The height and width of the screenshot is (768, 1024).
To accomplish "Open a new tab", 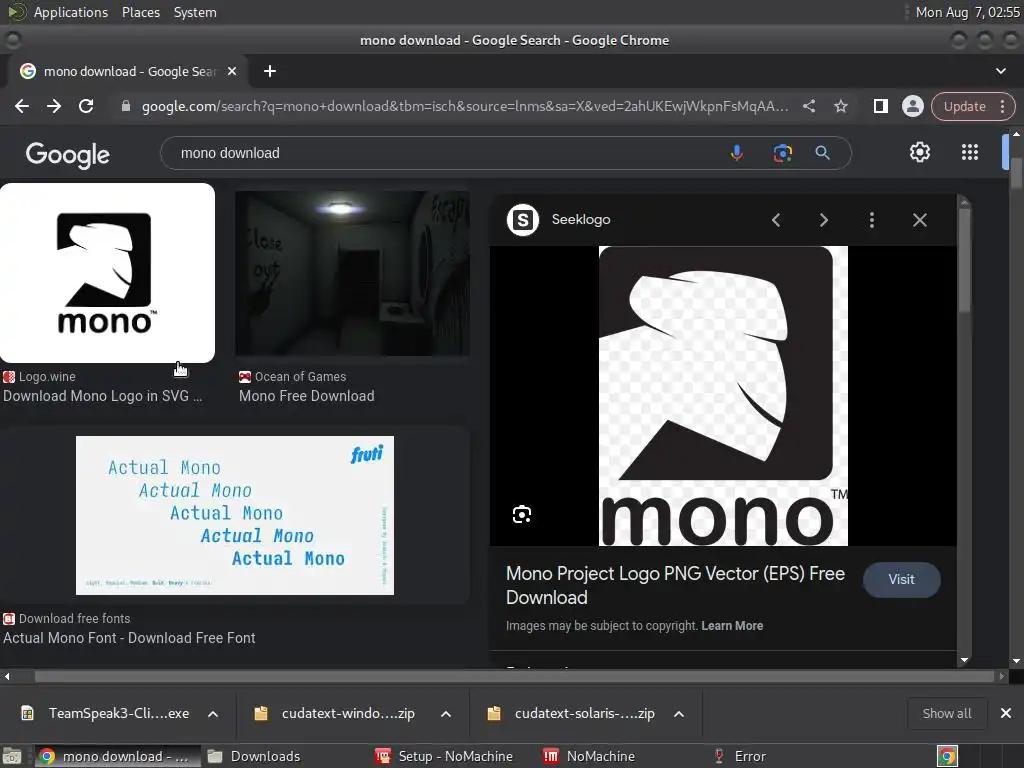I will pos(270,71).
